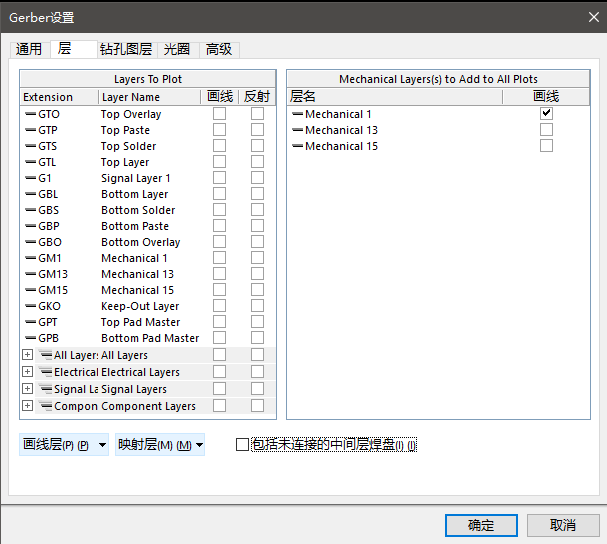Click the Electrical Layers stack icon
The image size is (607, 544).
[x=46, y=372]
